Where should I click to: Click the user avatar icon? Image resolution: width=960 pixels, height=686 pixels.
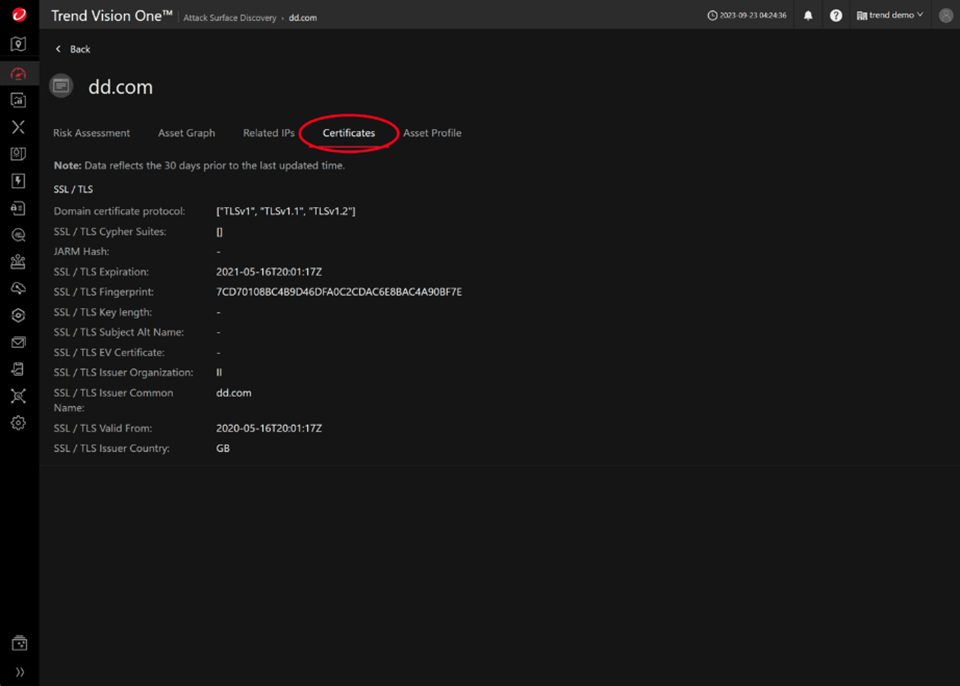[946, 15]
